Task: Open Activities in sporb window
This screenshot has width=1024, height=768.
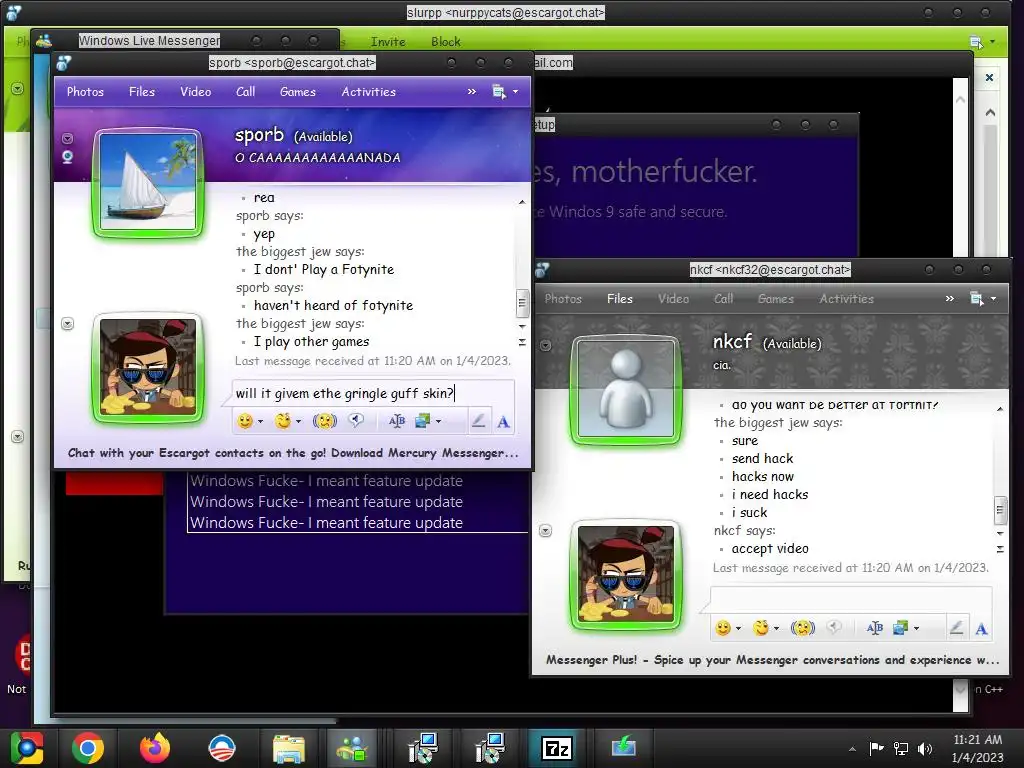Action: point(368,92)
